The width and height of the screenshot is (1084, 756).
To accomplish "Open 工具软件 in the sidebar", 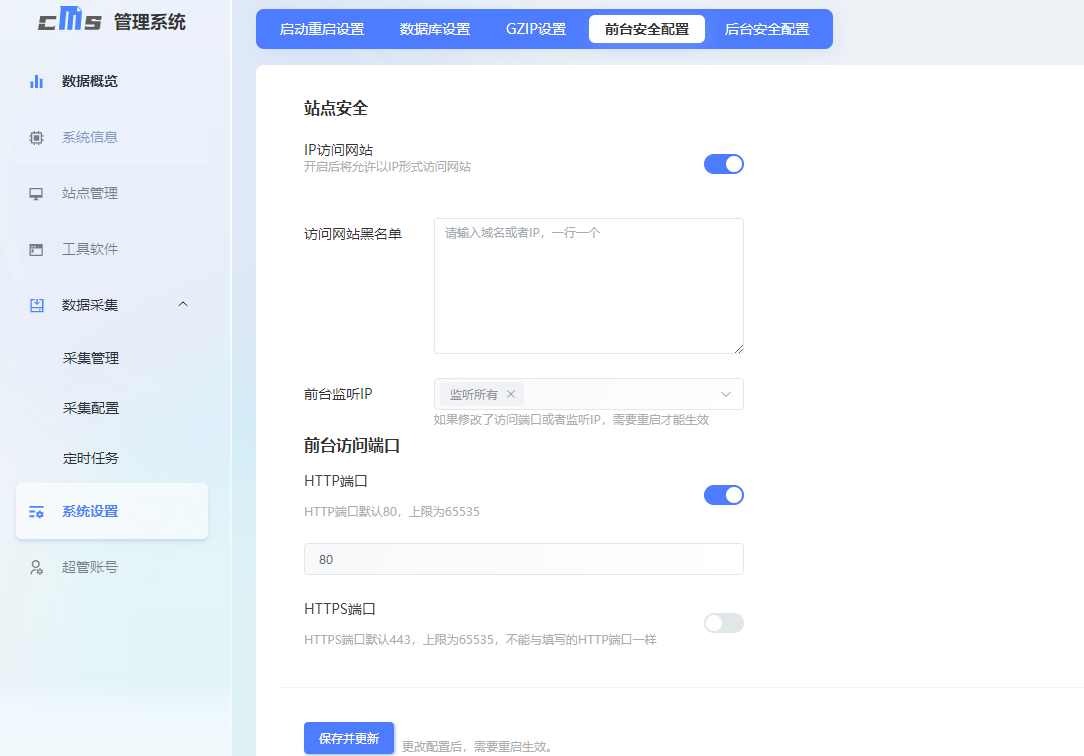I will click(90, 249).
